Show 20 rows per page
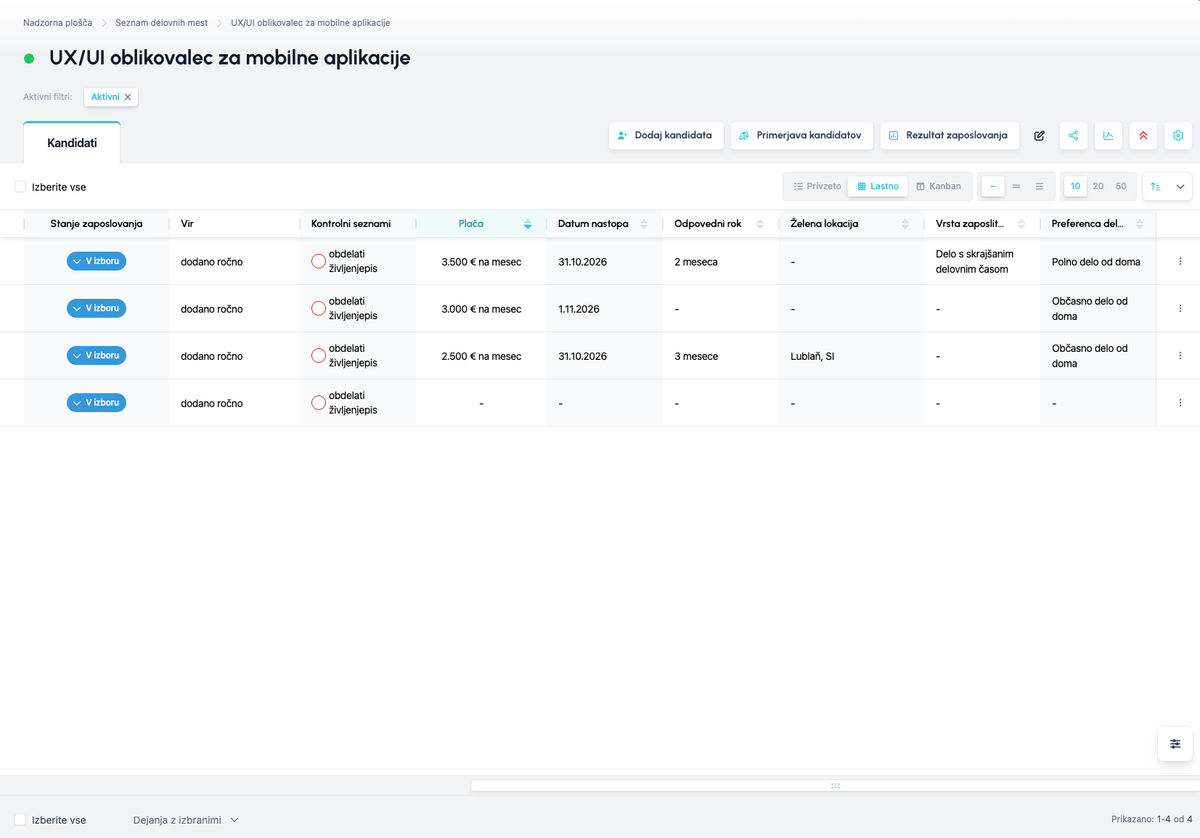The width and height of the screenshot is (1200, 838). click(1098, 187)
